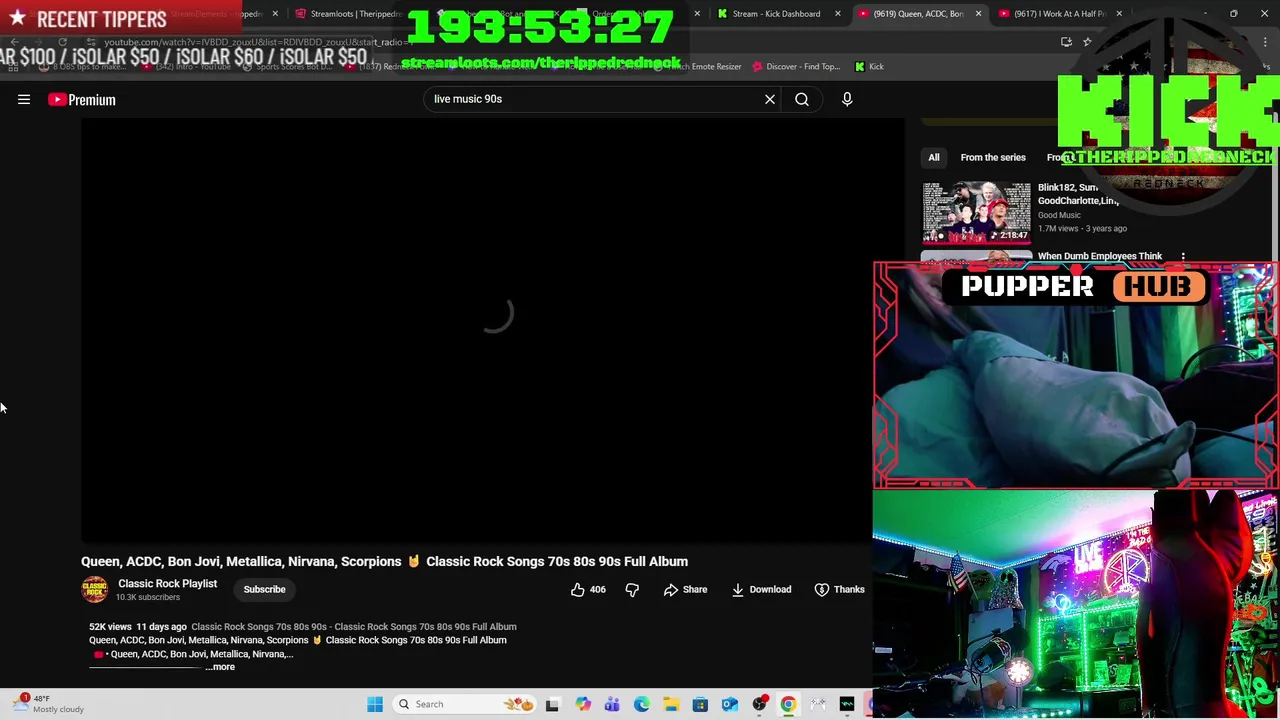Open When Dumb Employees Think video title
The width and height of the screenshot is (1280, 720).
tap(1099, 256)
